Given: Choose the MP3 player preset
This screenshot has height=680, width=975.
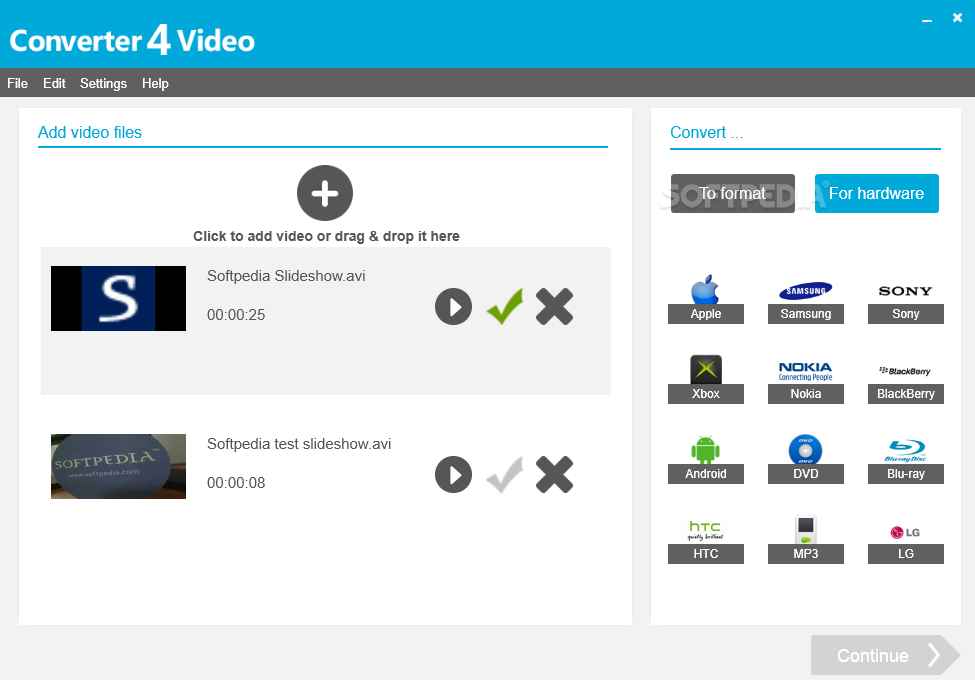Looking at the screenshot, I should click(805, 539).
